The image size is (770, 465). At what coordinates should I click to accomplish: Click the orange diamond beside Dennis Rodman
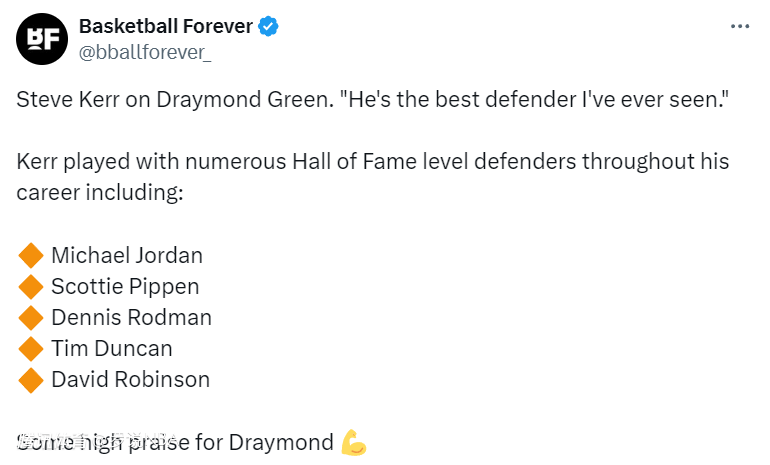pyautogui.click(x=31, y=318)
